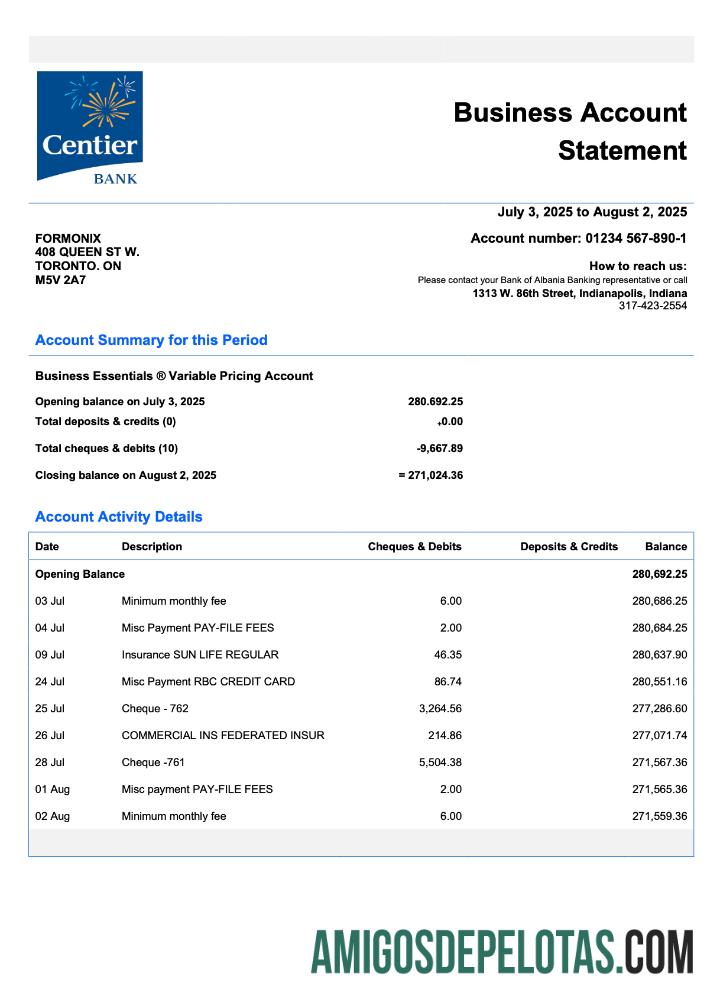720x1000 pixels.
Task: Click the Account Activity Details heading
Action: [118, 517]
